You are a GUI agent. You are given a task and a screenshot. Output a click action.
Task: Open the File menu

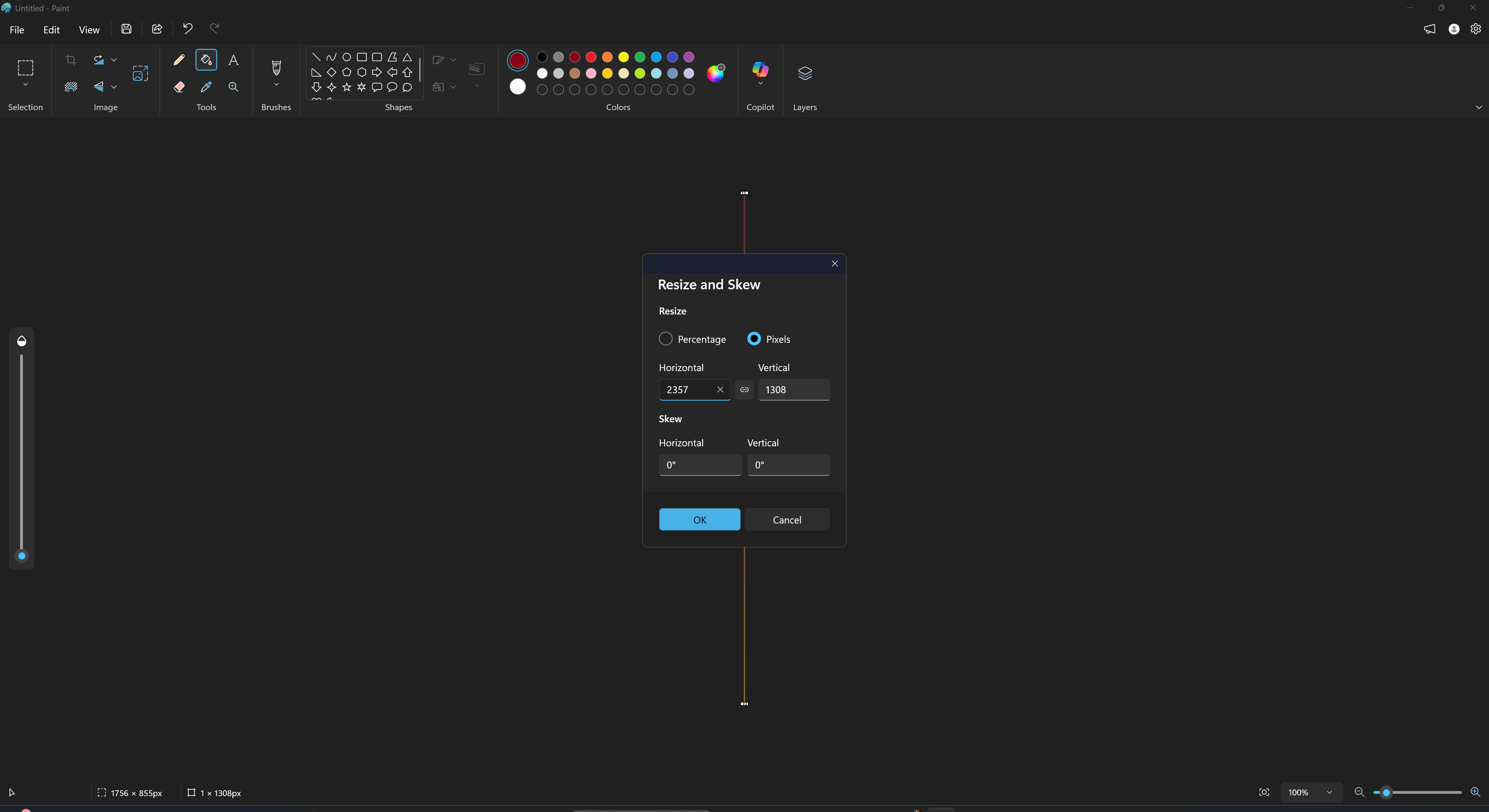click(17, 30)
